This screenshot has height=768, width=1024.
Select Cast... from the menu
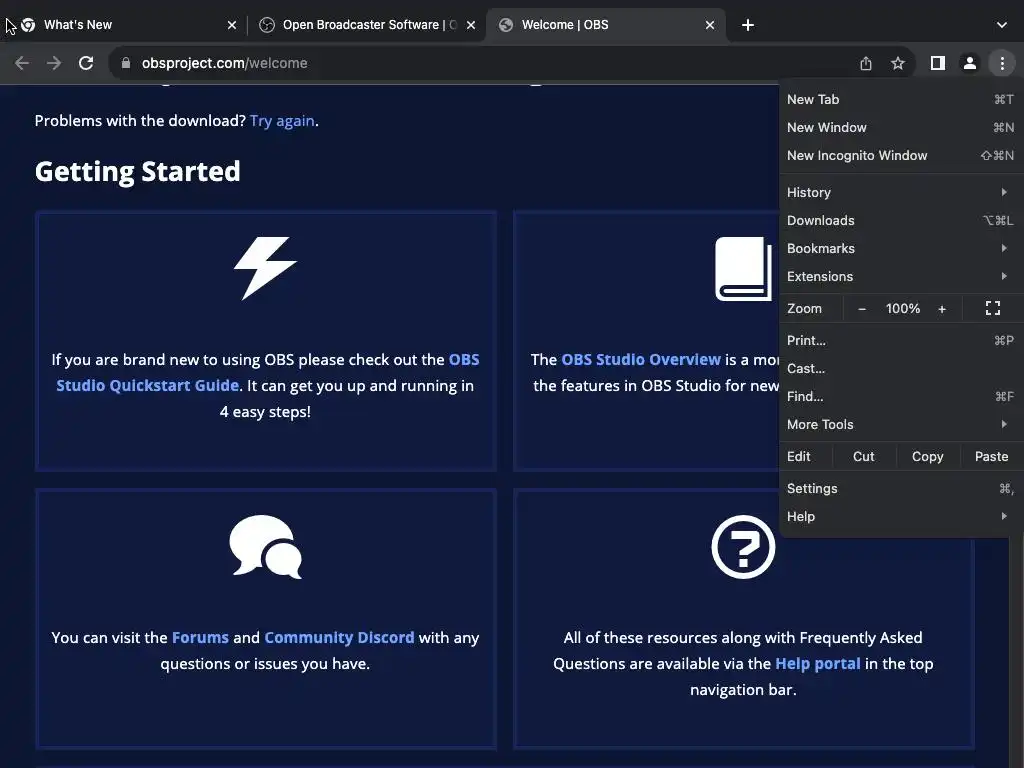pos(900,368)
